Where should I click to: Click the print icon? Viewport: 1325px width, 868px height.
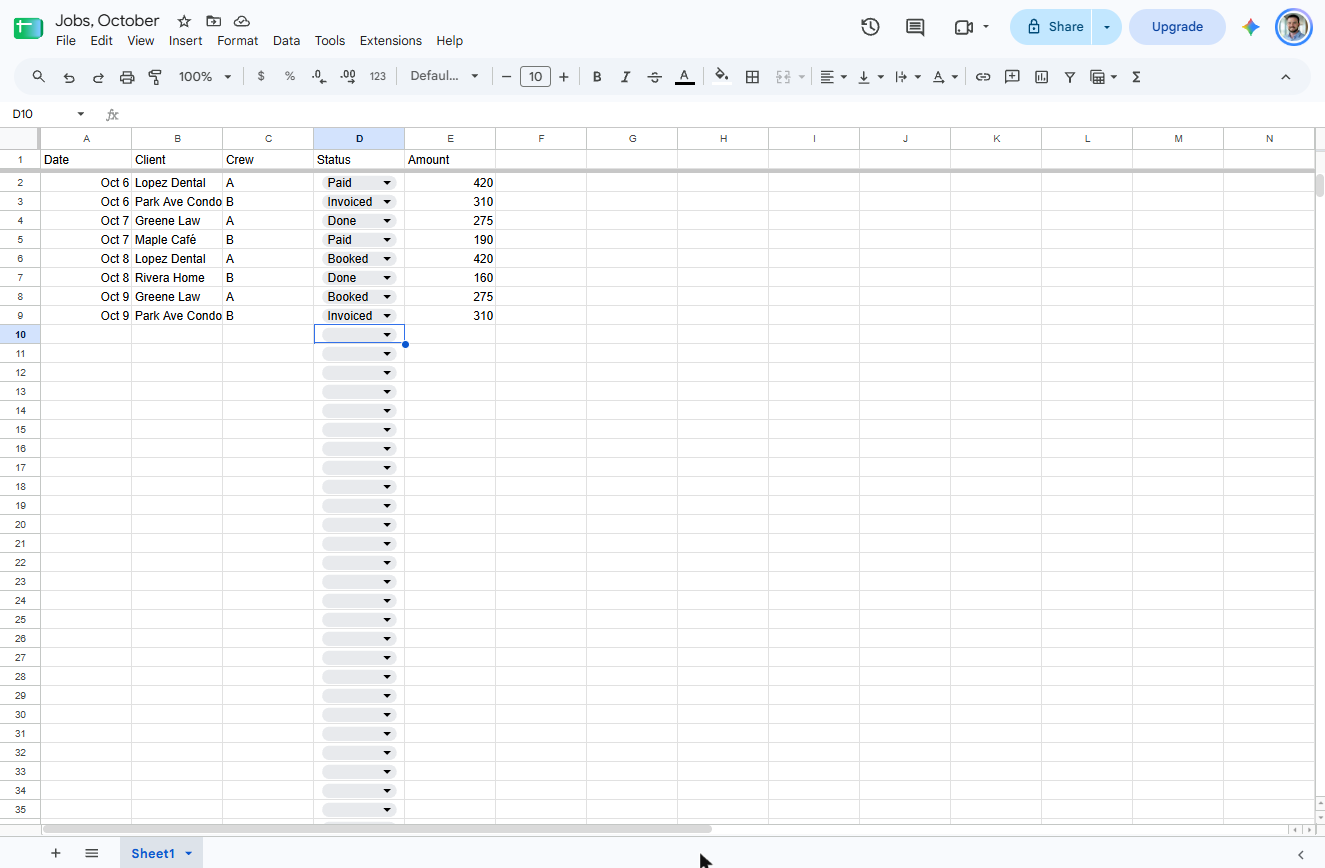click(x=127, y=77)
